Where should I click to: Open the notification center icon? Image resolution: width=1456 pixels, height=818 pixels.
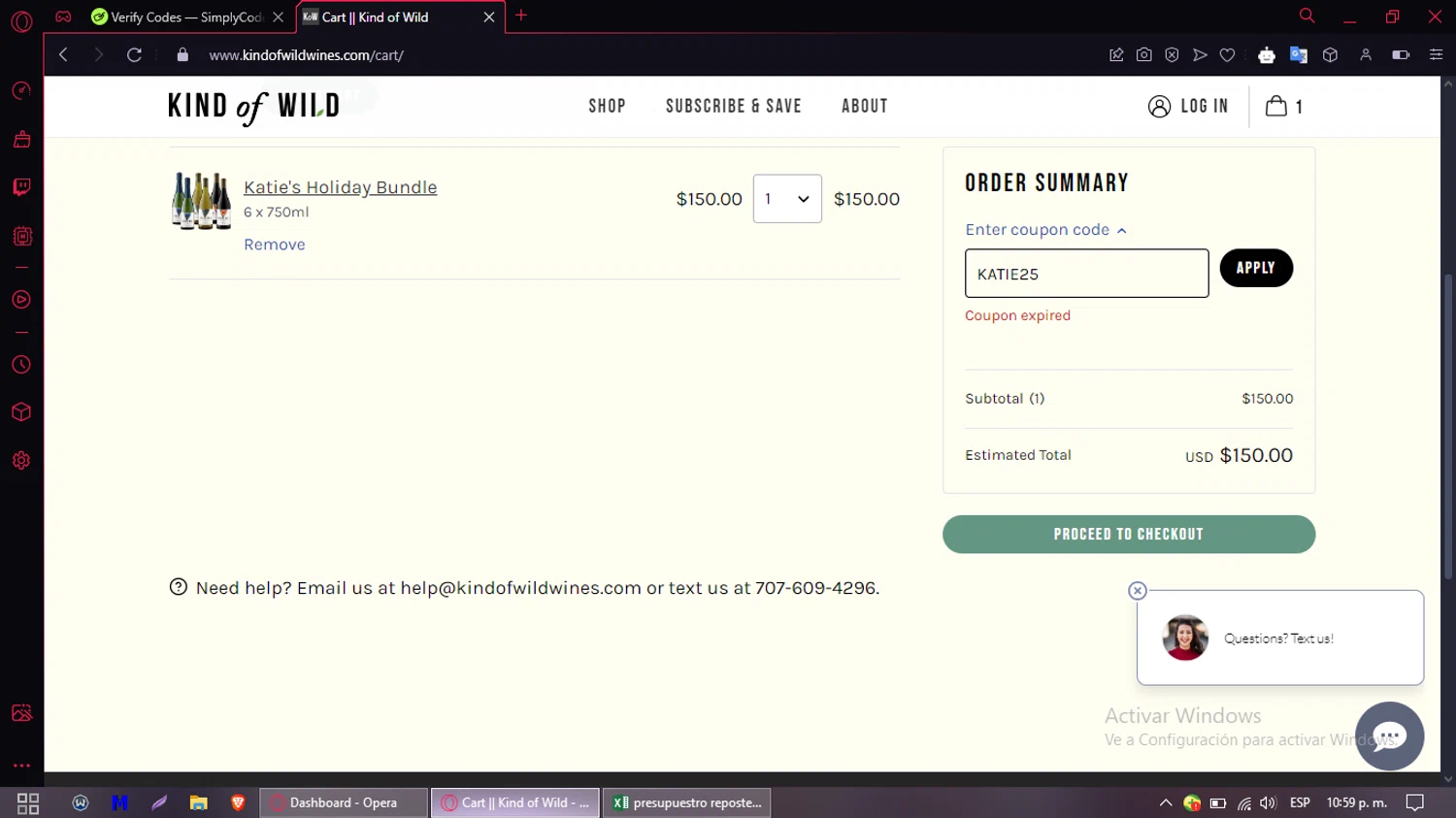pos(1415,802)
